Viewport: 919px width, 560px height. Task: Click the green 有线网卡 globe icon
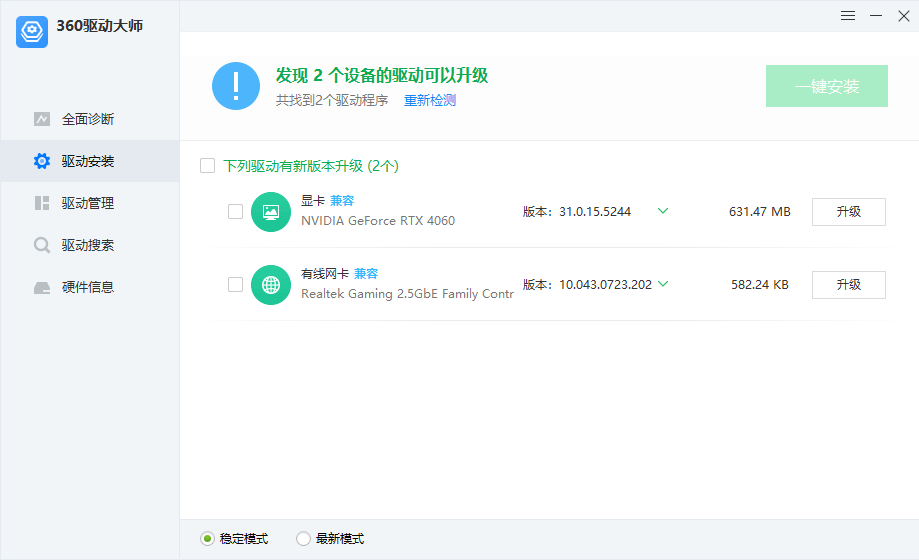[x=271, y=285]
